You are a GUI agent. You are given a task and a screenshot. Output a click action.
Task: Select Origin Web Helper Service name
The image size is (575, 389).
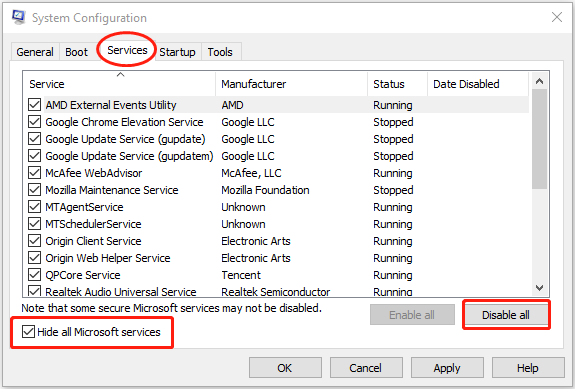(108, 258)
